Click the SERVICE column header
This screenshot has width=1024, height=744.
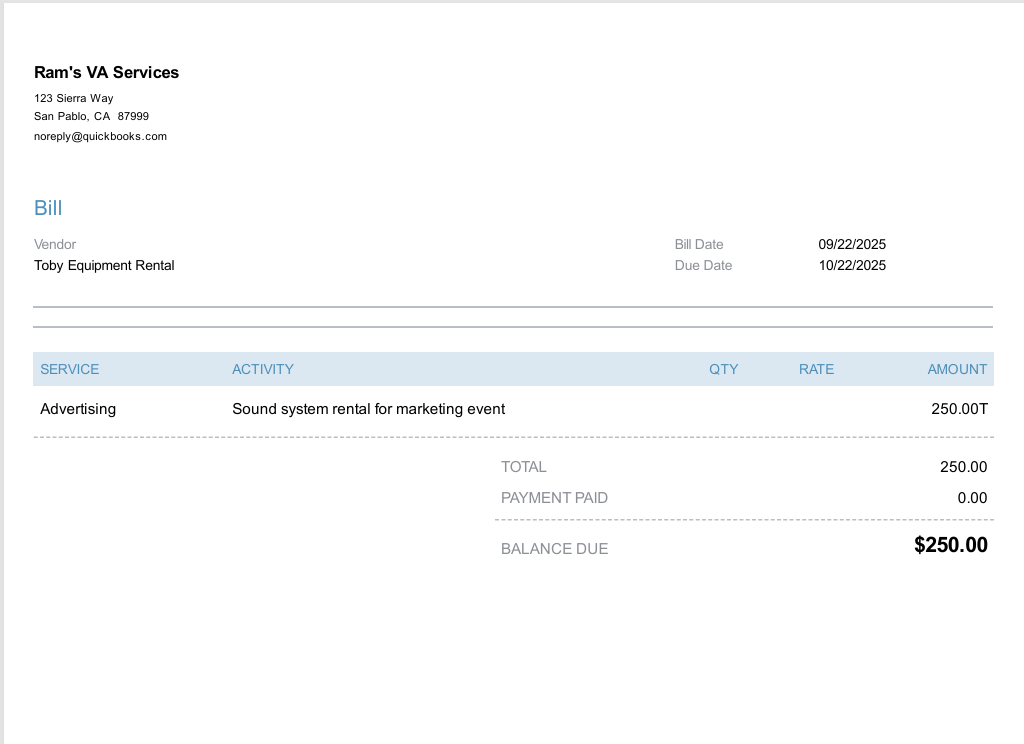point(70,369)
